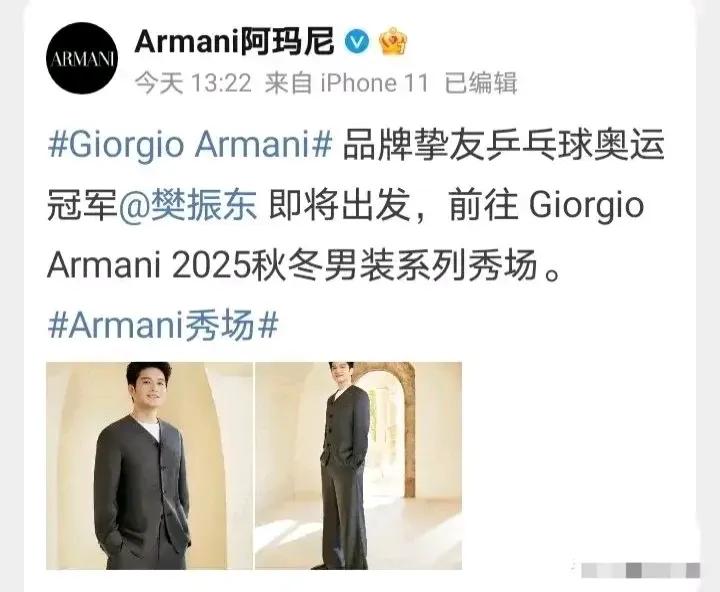This screenshot has width=720, height=592.
Task: Open the @樊振东 mentioned profile
Action: click(187, 205)
